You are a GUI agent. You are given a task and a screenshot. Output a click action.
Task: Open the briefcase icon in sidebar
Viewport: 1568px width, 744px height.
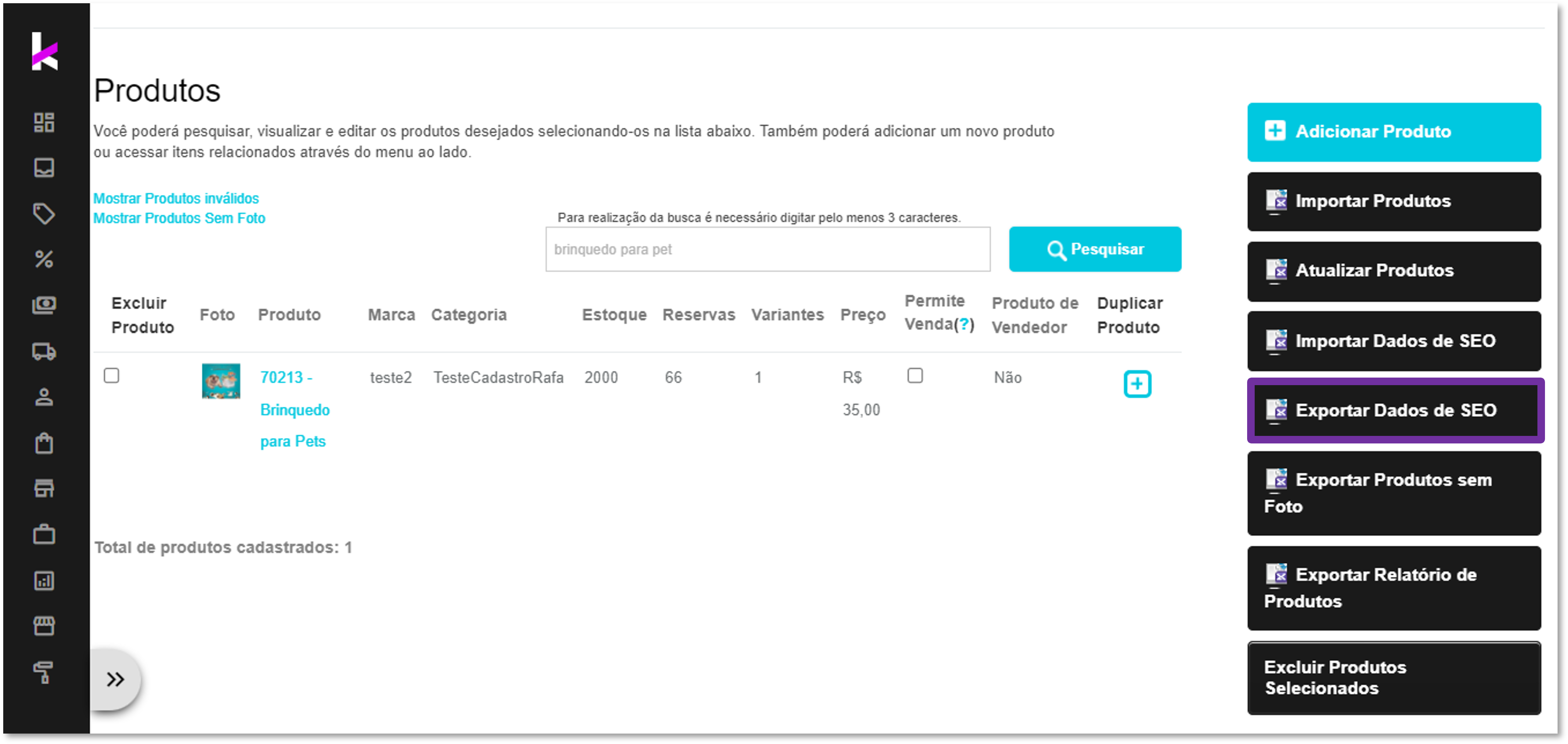click(x=44, y=534)
